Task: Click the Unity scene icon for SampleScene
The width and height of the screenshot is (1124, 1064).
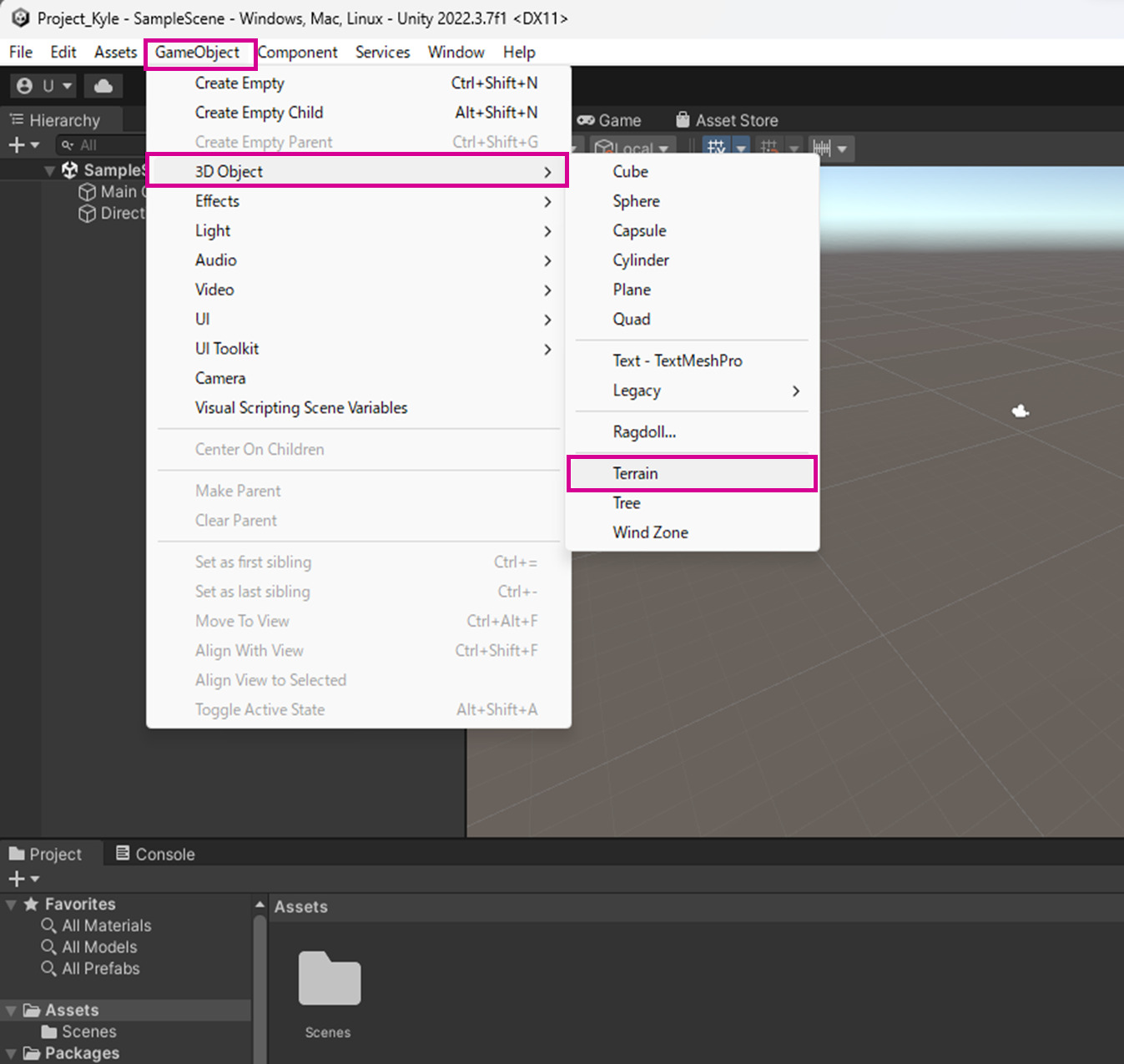Action: (70, 170)
